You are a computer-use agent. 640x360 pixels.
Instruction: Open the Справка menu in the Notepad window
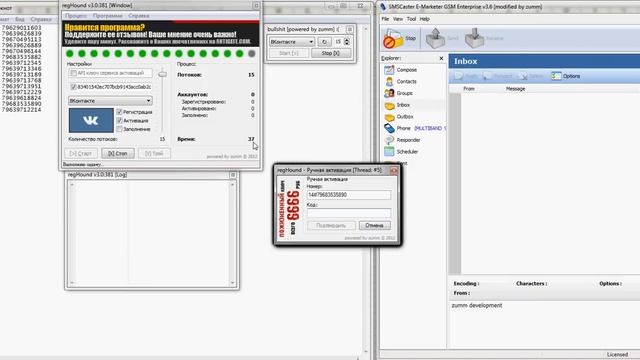pos(41,19)
